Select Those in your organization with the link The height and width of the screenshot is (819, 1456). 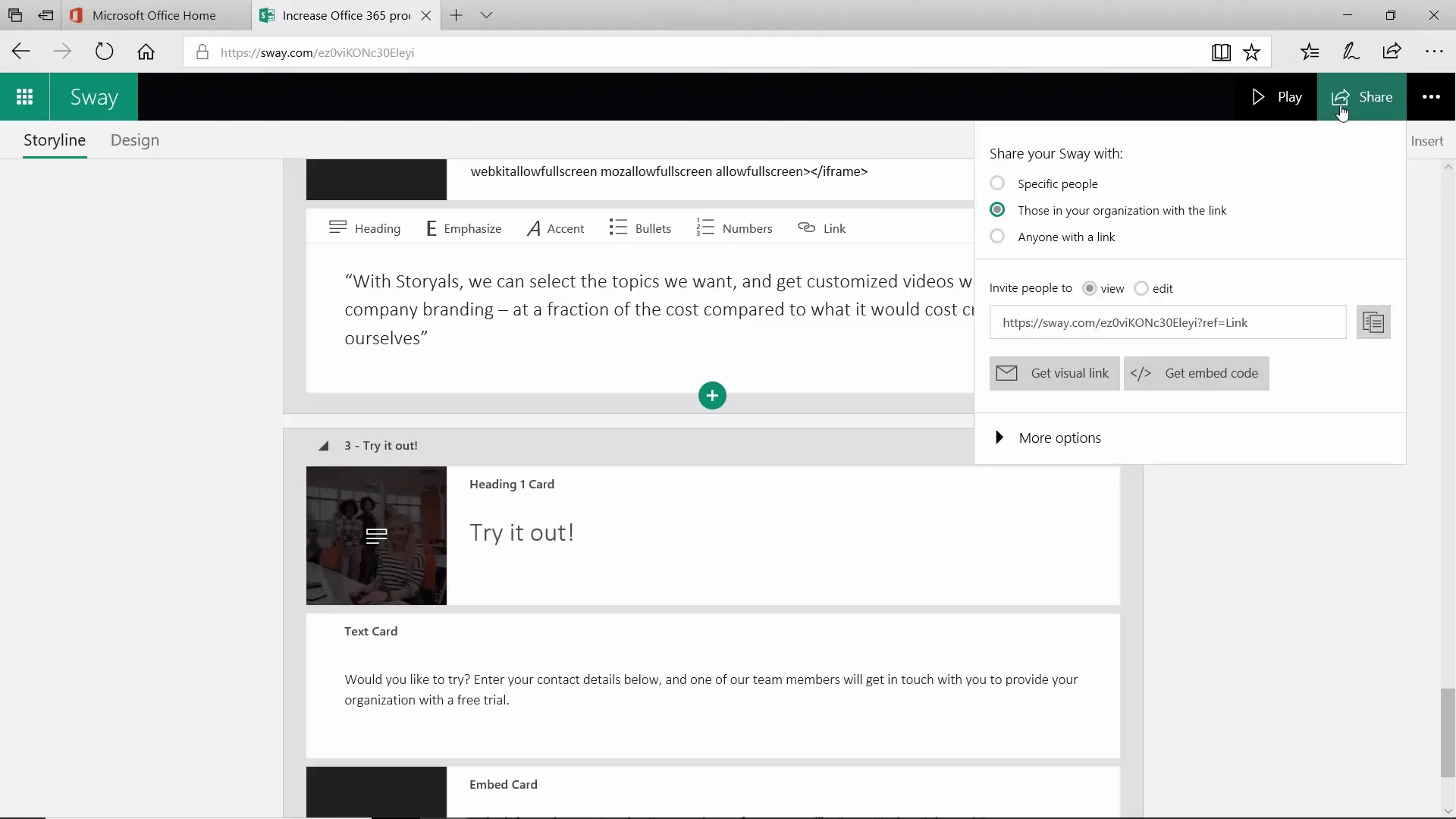click(997, 210)
